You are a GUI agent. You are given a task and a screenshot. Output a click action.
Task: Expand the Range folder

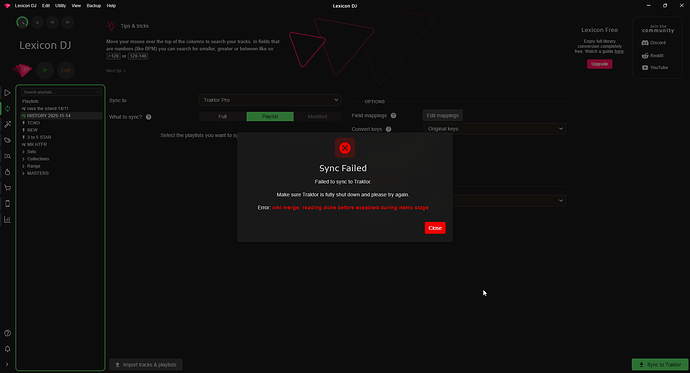(x=23, y=166)
